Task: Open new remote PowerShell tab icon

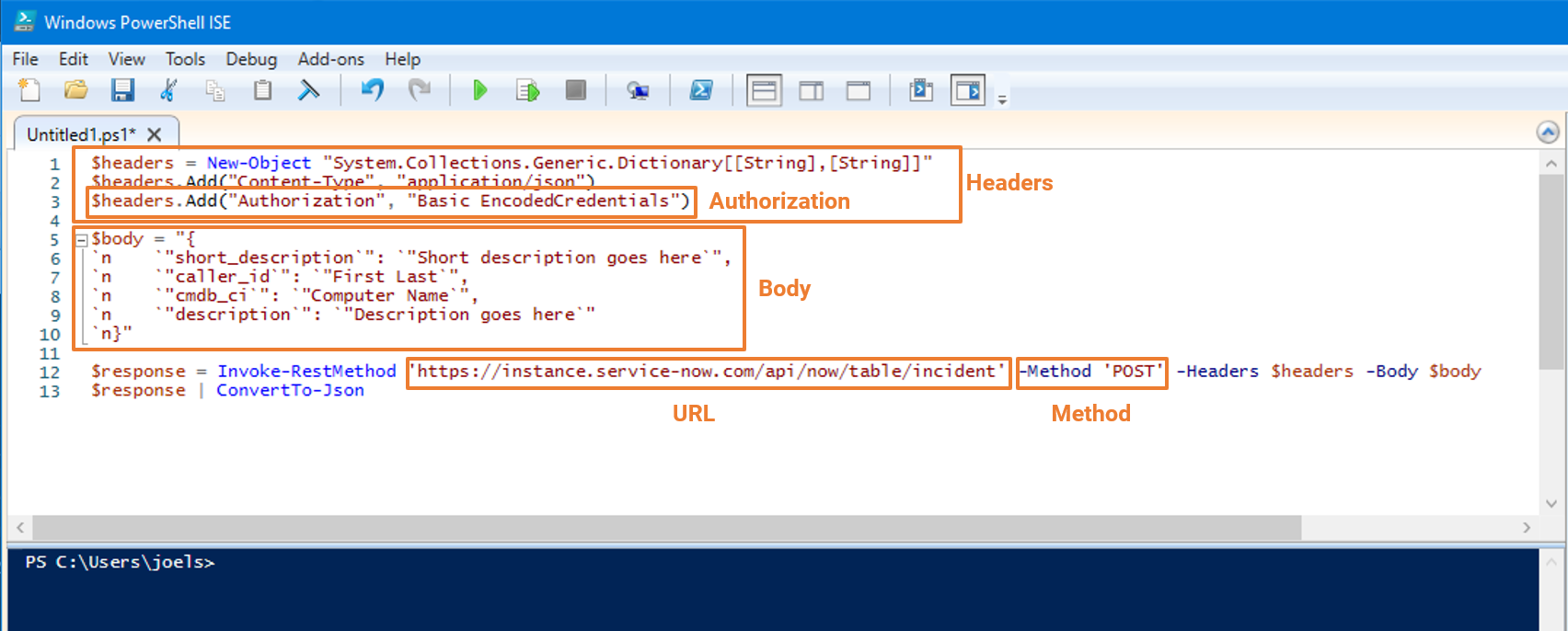Action: (638, 90)
